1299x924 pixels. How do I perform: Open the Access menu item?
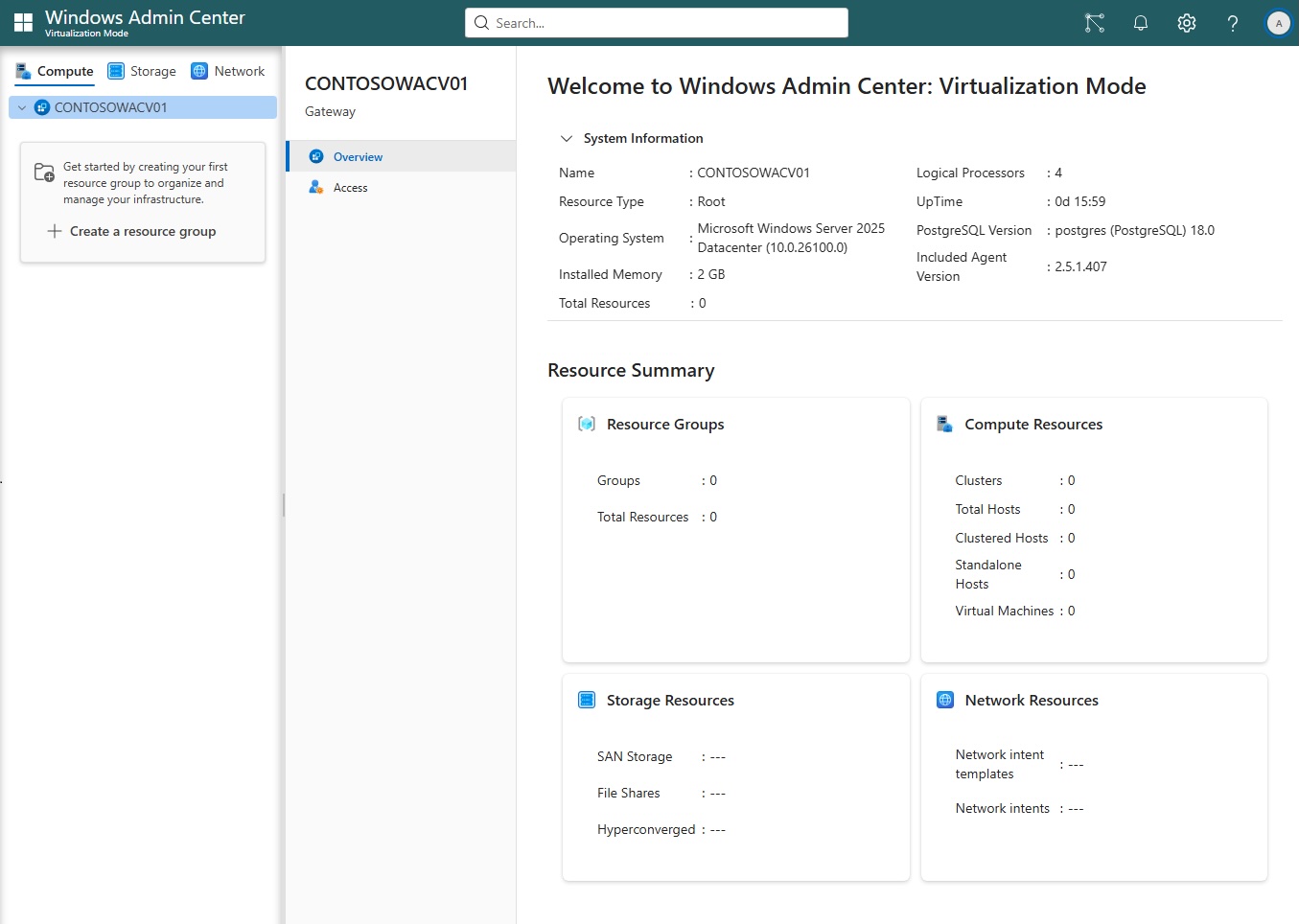click(x=350, y=188)
